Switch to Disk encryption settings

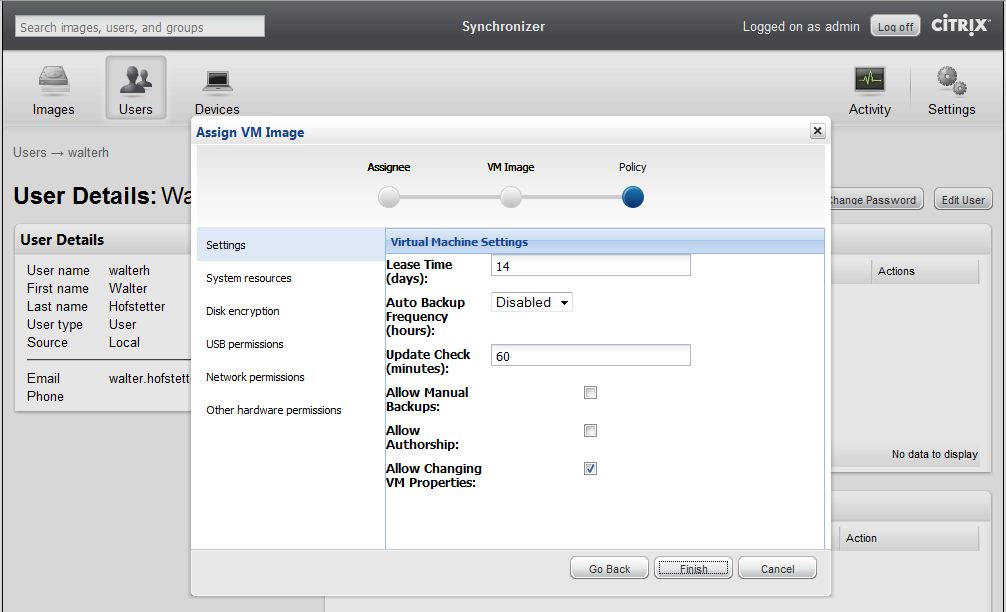coord(243,311)
